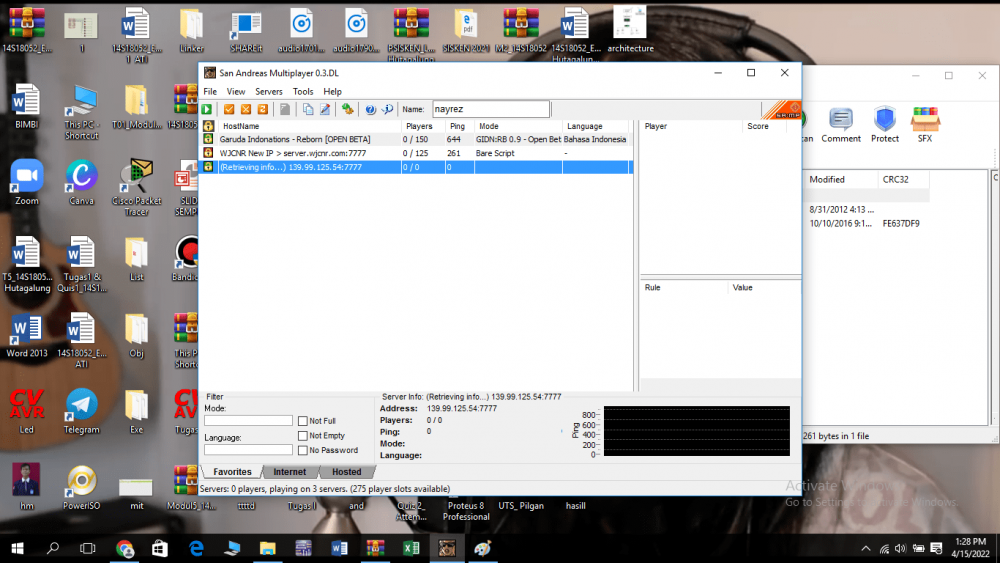Sort servers by the Language column header
The image size is (1000, 563).
(x=596, y=126)
